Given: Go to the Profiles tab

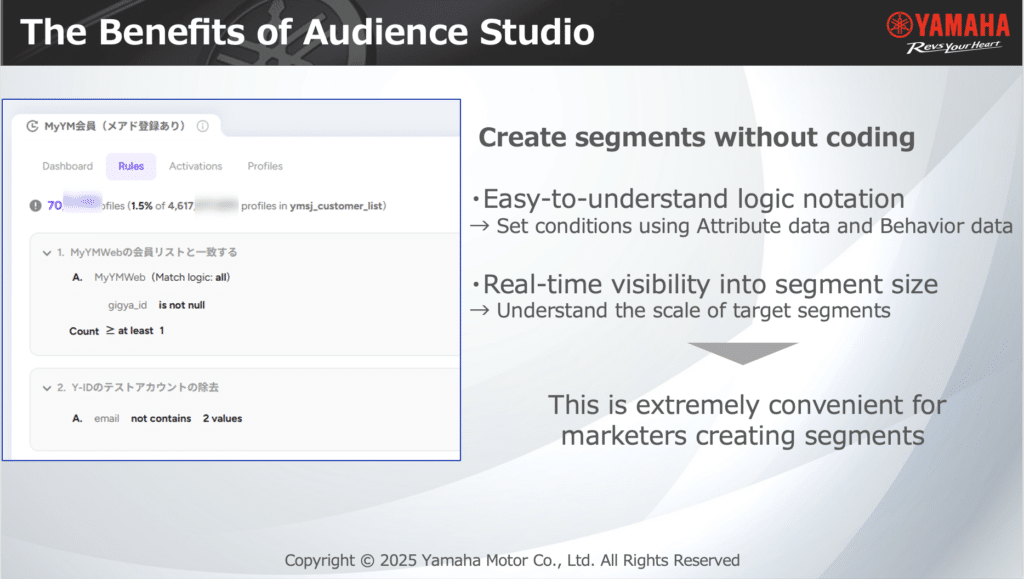Looking at the screenshot, I should 265,166.
